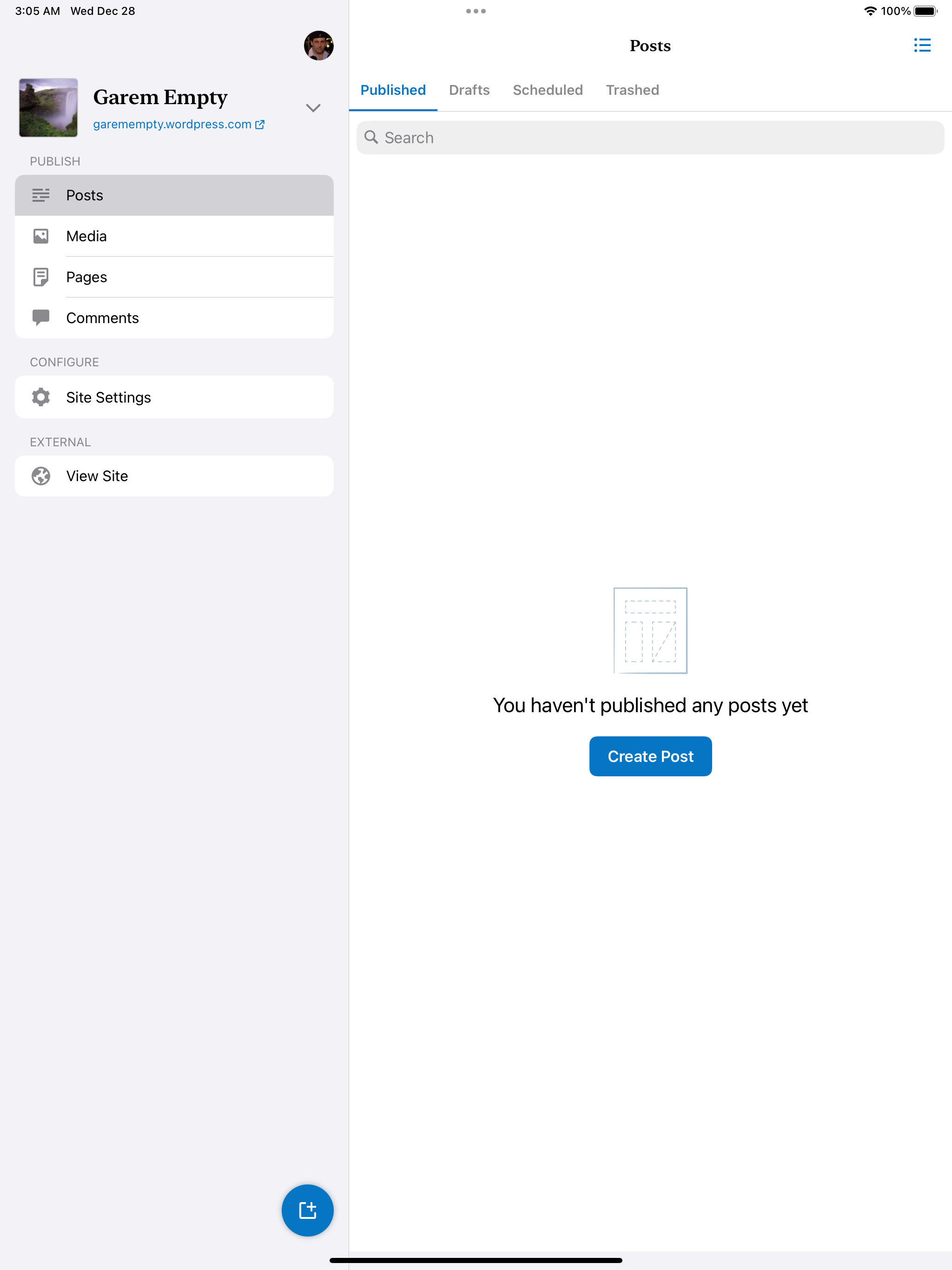Open the list layout icon top right

point(922,46)
